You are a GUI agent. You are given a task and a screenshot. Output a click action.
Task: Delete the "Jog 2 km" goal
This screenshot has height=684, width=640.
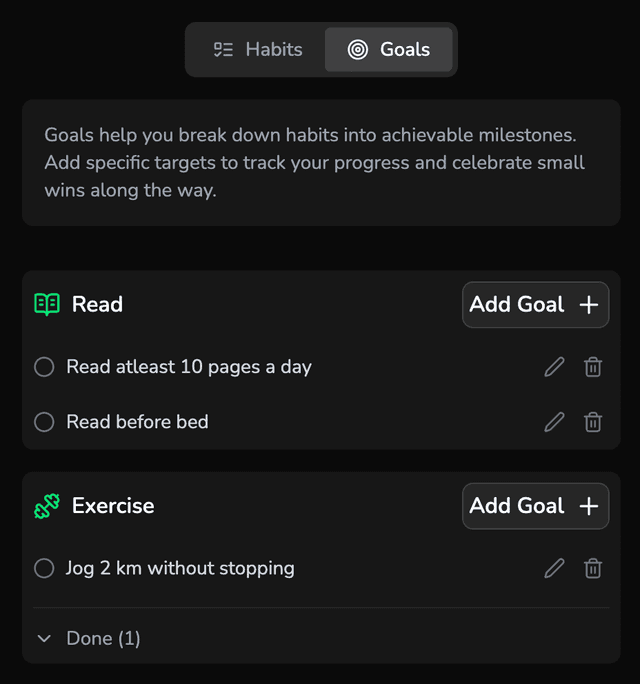[x=593, y=568]
